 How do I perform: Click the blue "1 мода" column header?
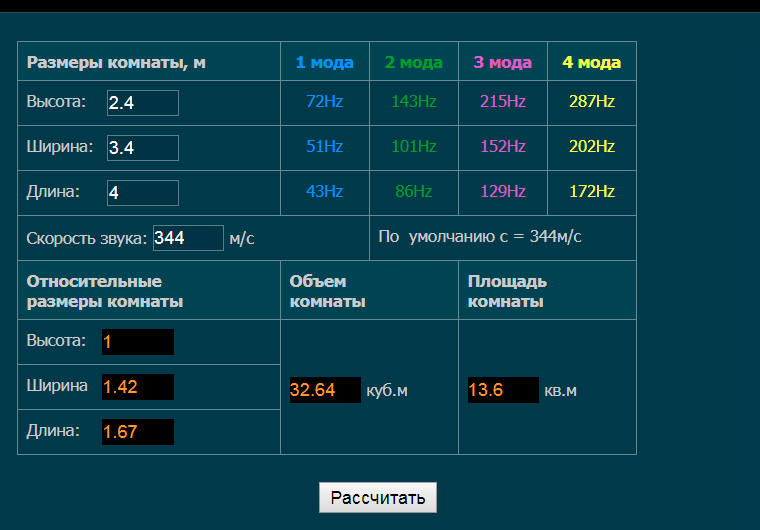click(x=324, y=62)
